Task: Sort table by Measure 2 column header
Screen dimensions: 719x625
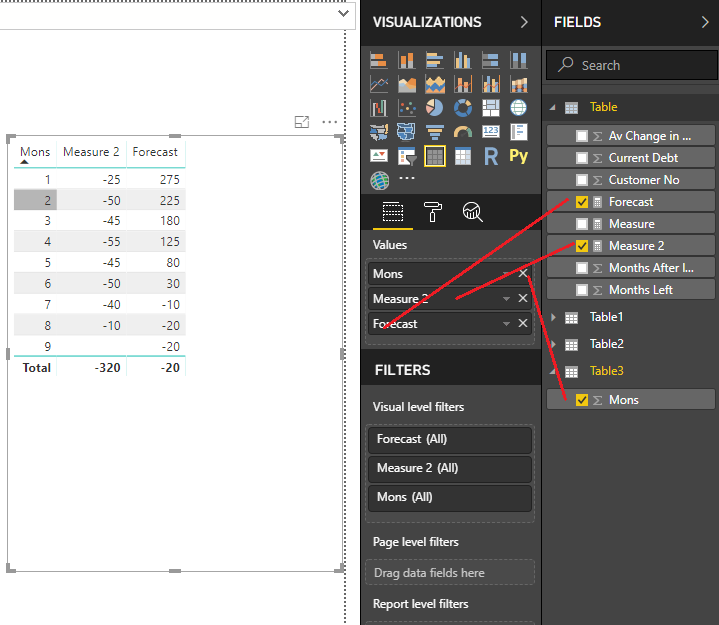Action: click(x=91, y=152)
